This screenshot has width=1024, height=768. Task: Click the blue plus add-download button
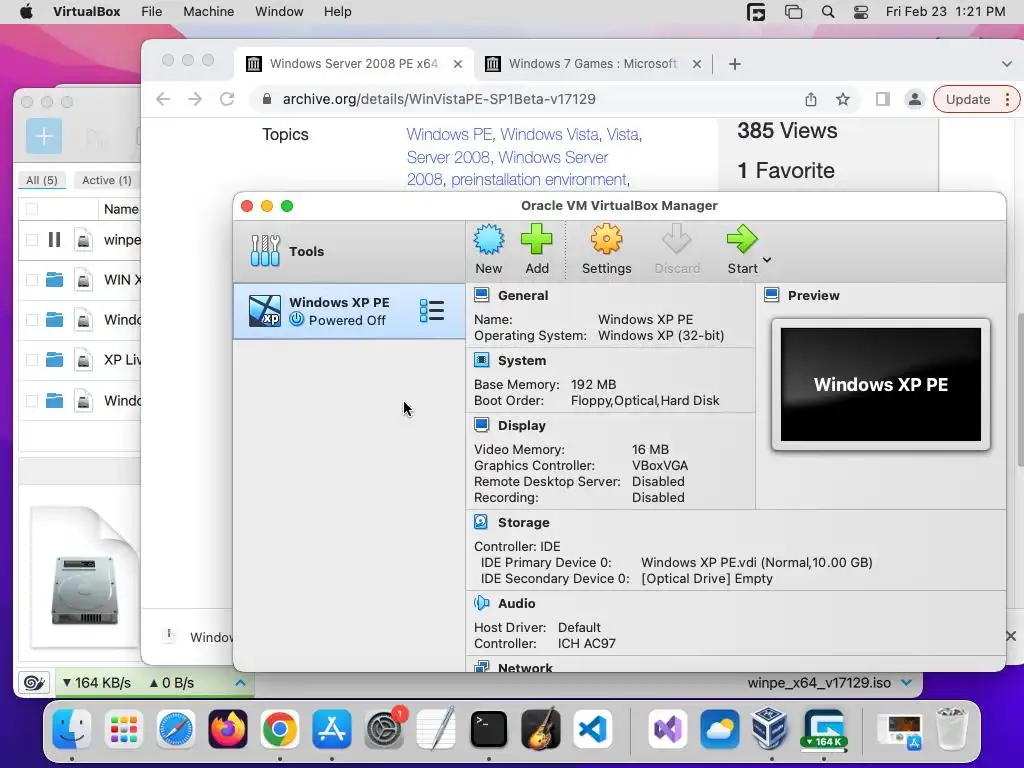tap(44, 136)
